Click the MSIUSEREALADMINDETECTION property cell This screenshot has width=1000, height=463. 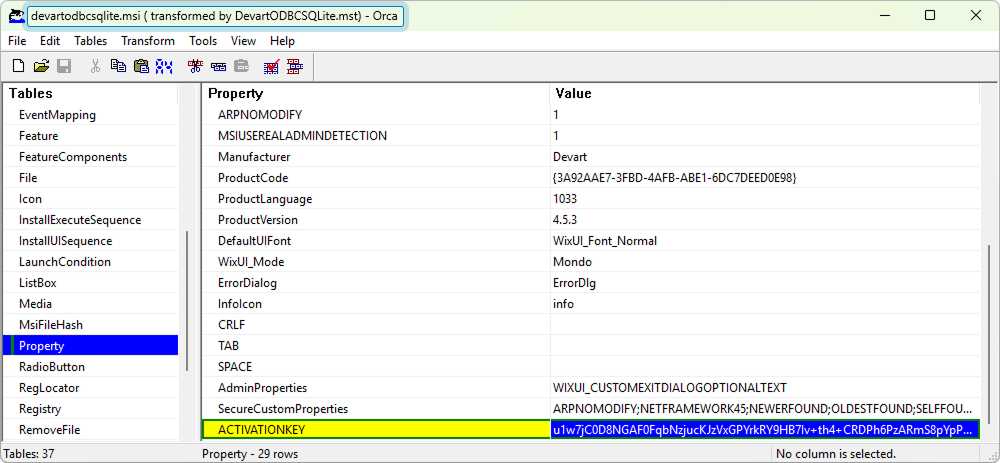pos(376,136)
